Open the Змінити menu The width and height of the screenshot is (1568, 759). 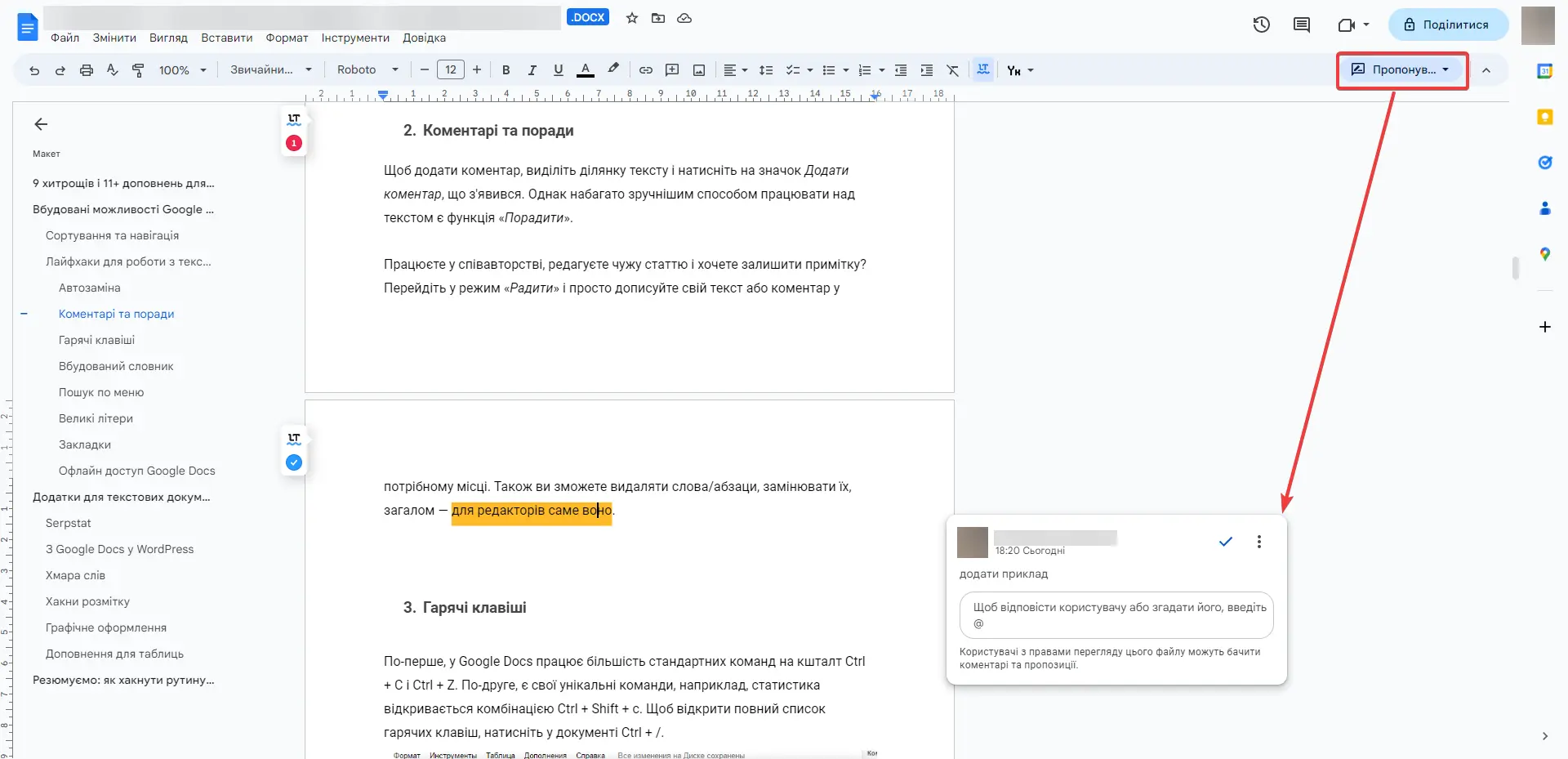coord(114,38)
